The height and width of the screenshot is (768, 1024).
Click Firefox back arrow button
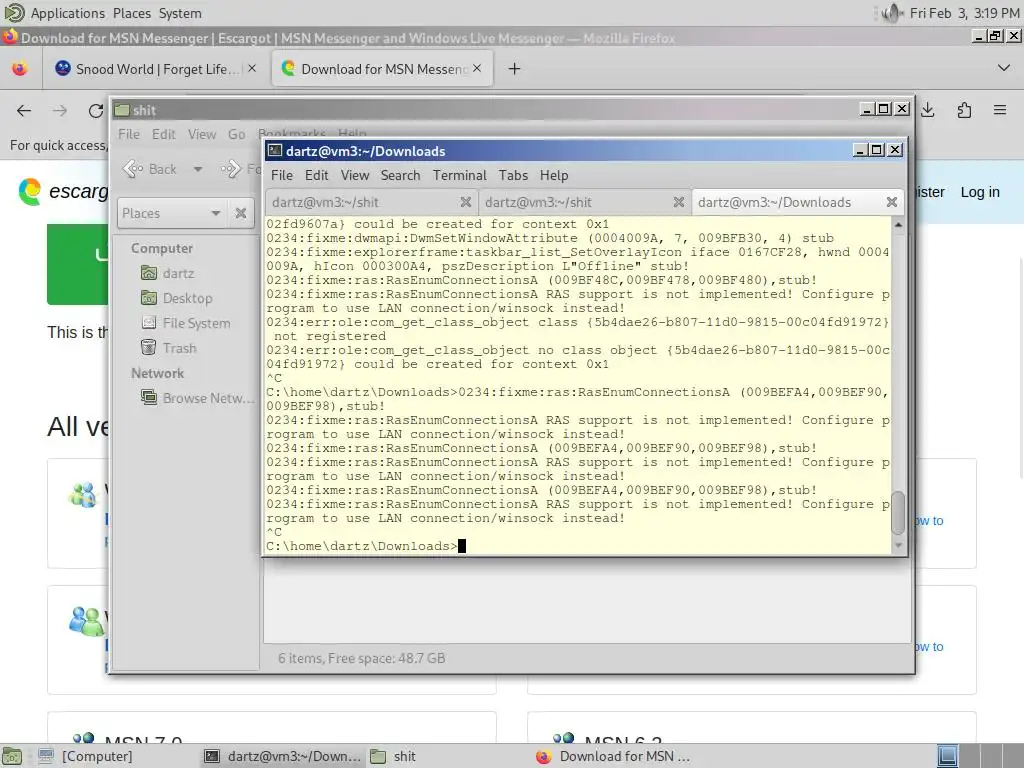pyautogui.click(x=24, y=110)
